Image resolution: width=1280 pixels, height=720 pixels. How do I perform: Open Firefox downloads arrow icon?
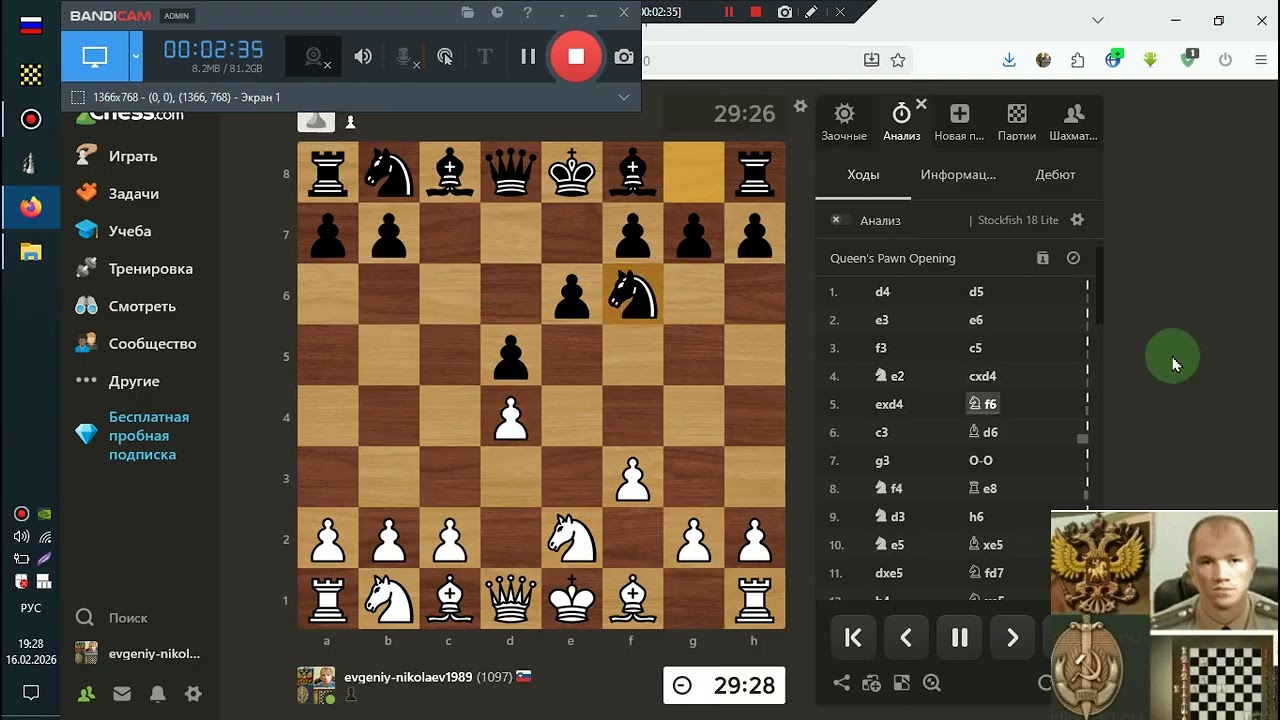[x=1009, y=60]
